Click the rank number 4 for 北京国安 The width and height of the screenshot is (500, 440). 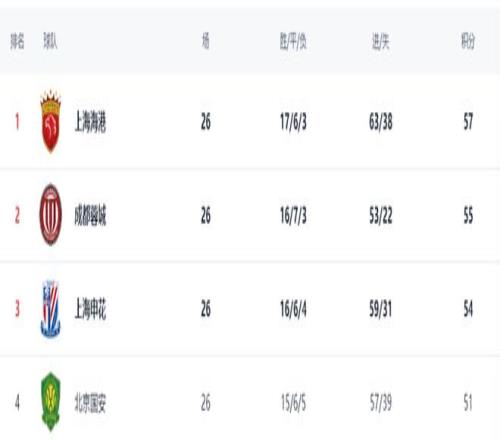click(x=17, y=403)
